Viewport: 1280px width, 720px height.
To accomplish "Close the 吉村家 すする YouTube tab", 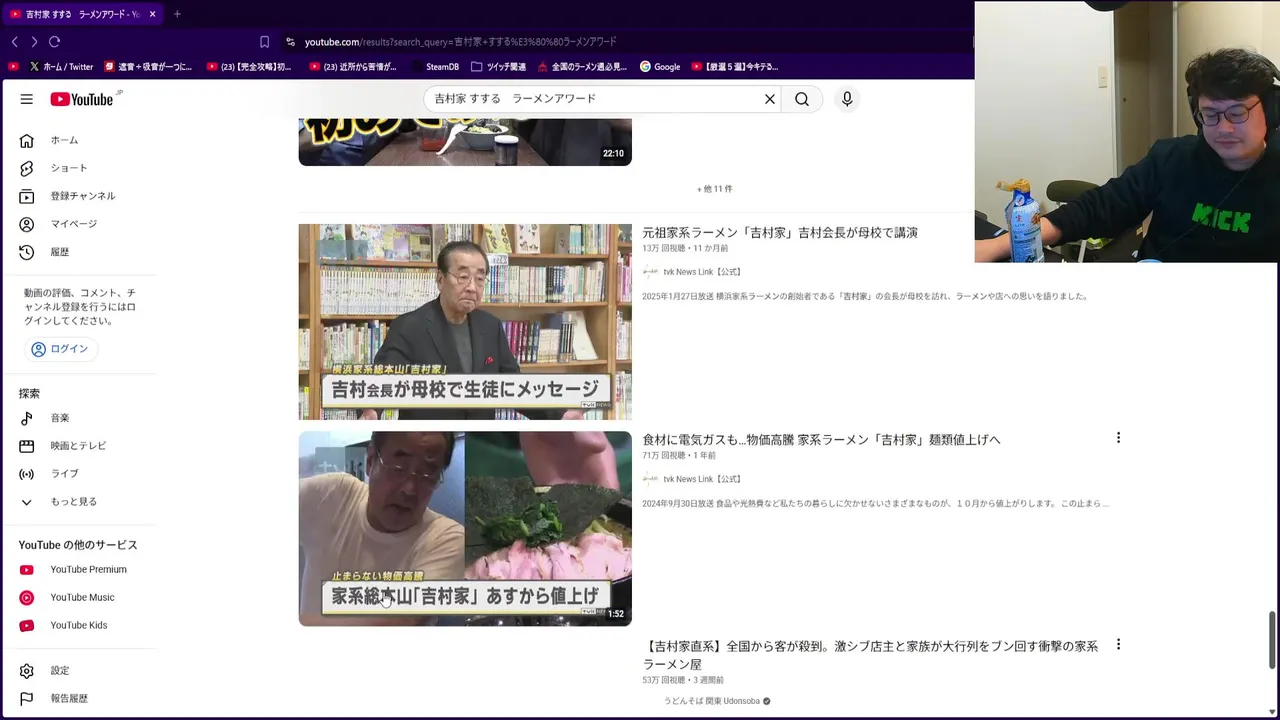I will (x=153, y=14).
